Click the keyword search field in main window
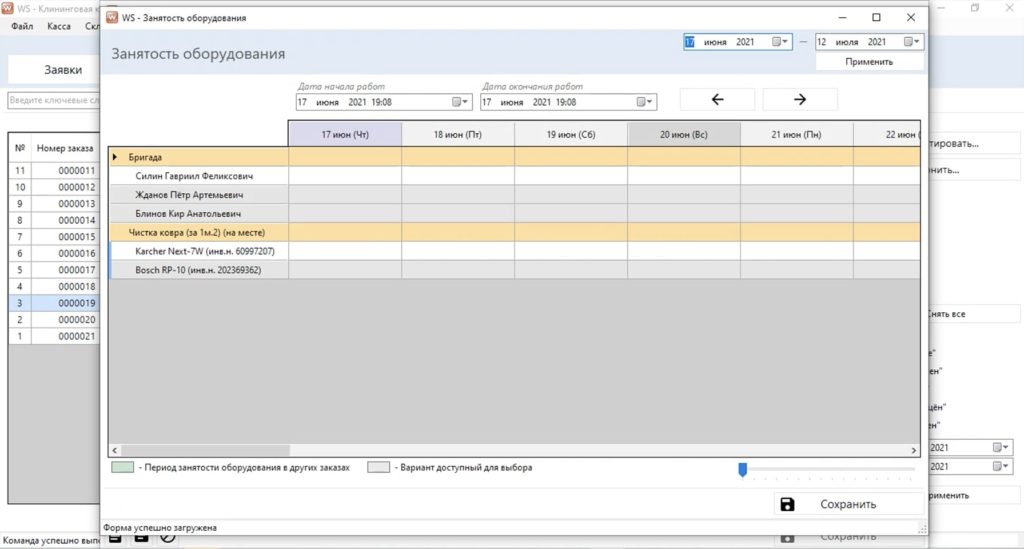Viewport: 1024px width, 549px height. point(54,100)
